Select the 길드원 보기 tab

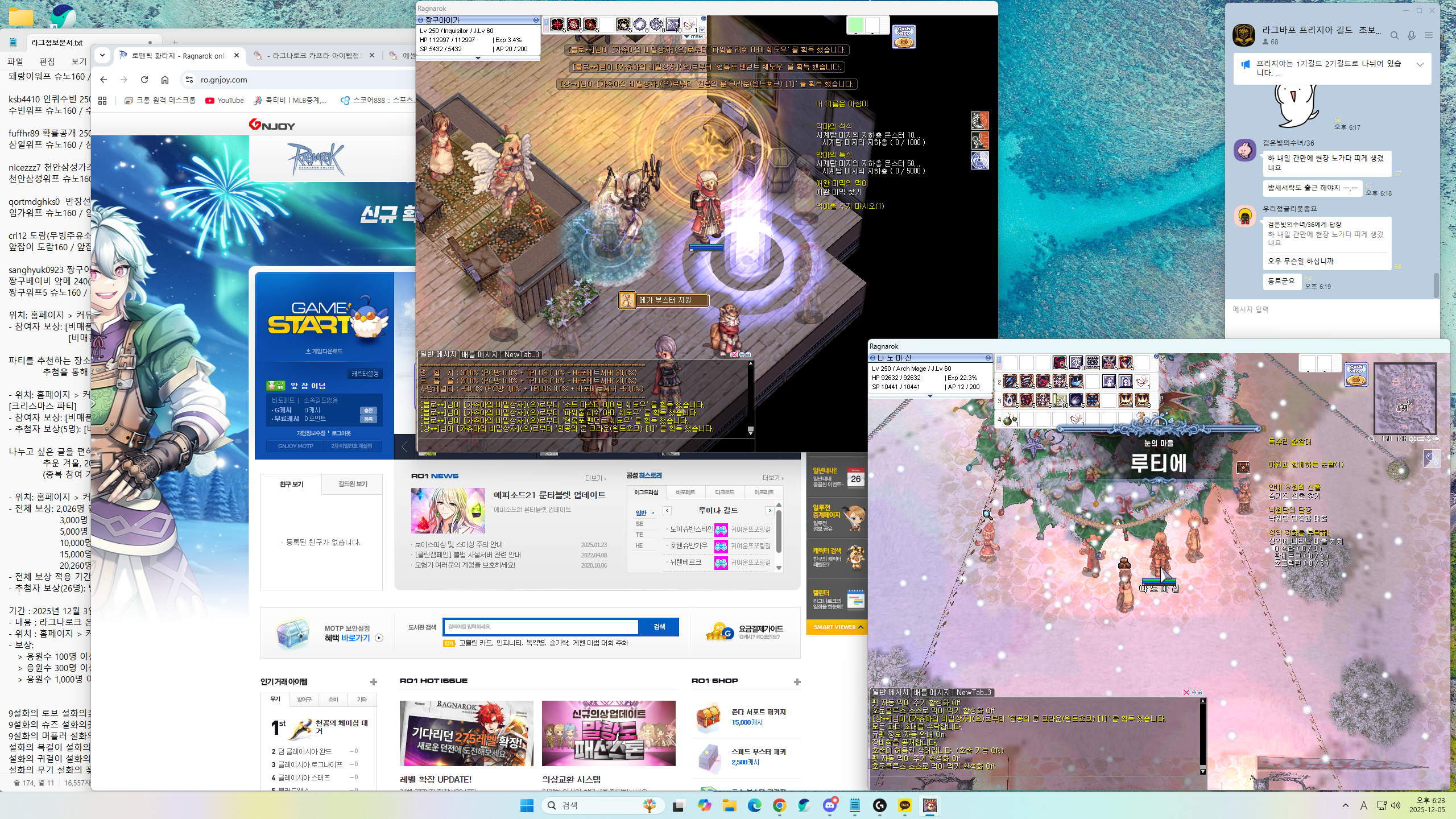(x=353, y=484)
